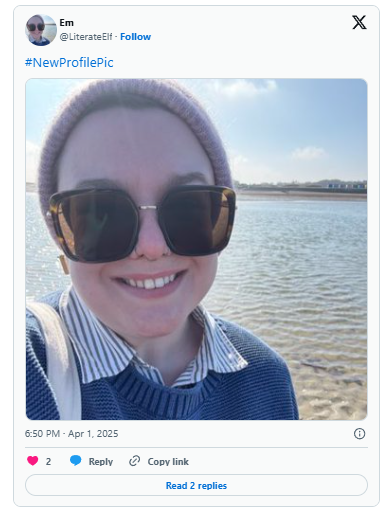Viewport: 391px width, 511px height.
Task: Click the heart like icon
Action: (33, 461)
